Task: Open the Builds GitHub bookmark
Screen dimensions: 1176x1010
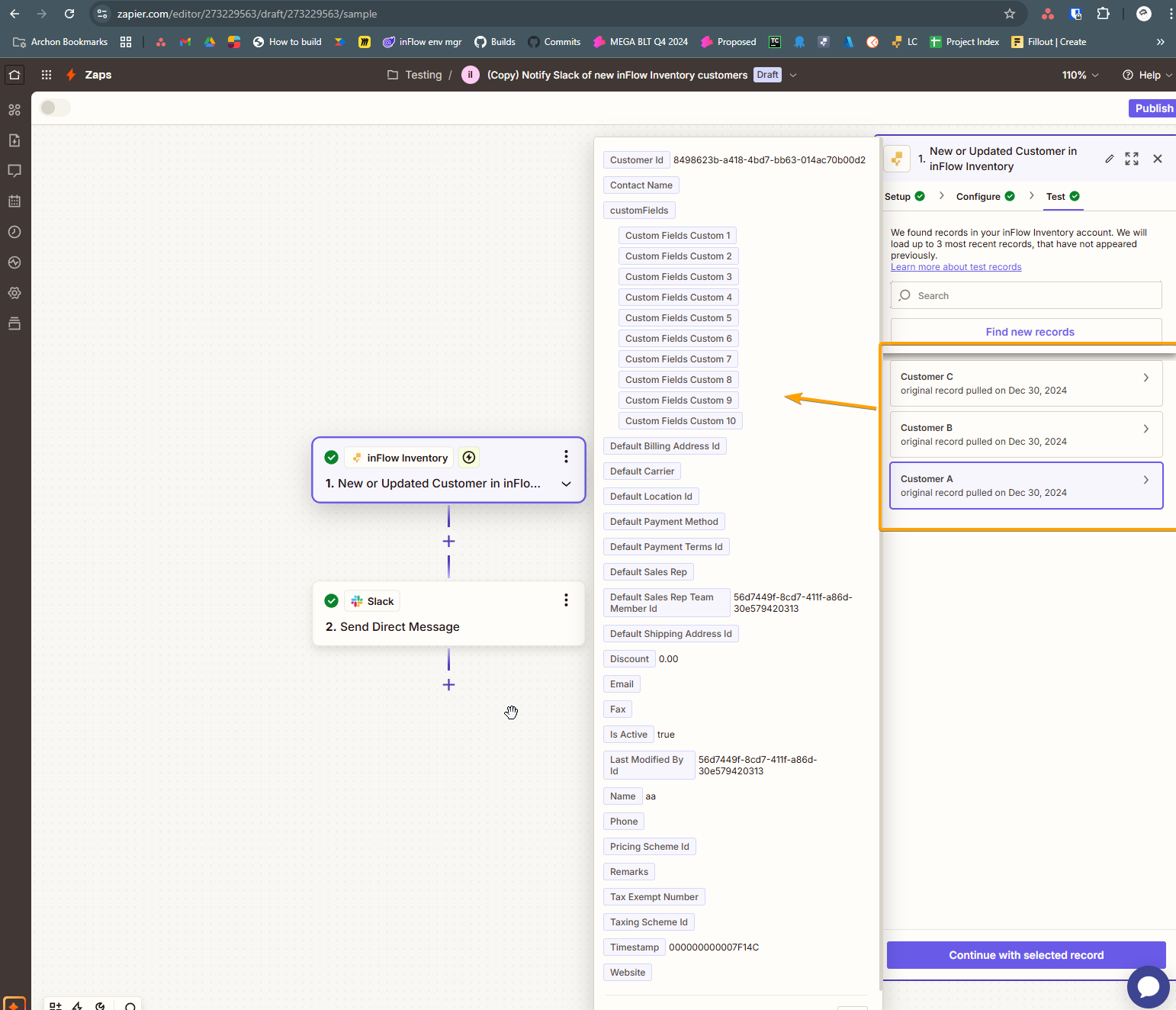Action: (495, 42)
